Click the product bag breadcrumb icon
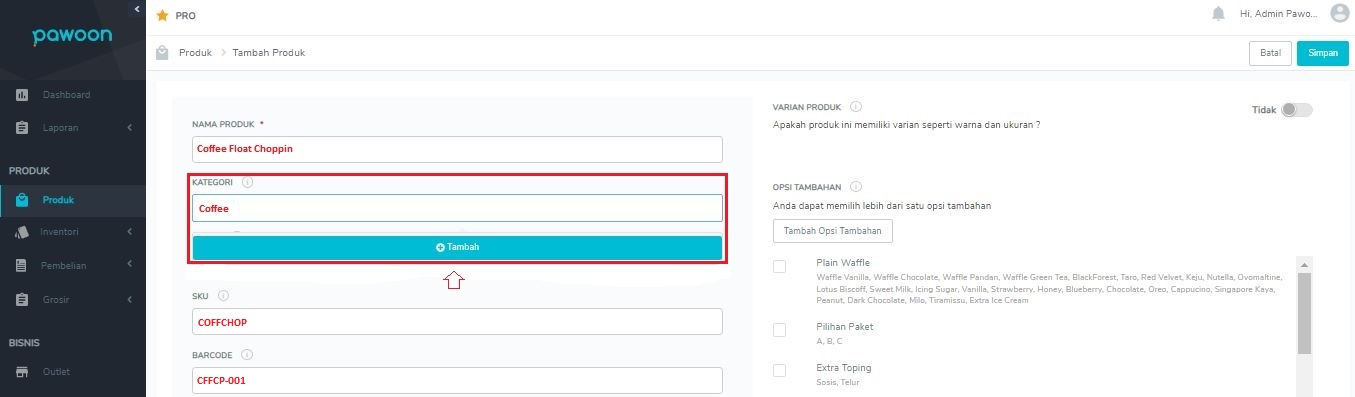The height and width of the screenshot is (397, 1355). click(x=162, y=53)
